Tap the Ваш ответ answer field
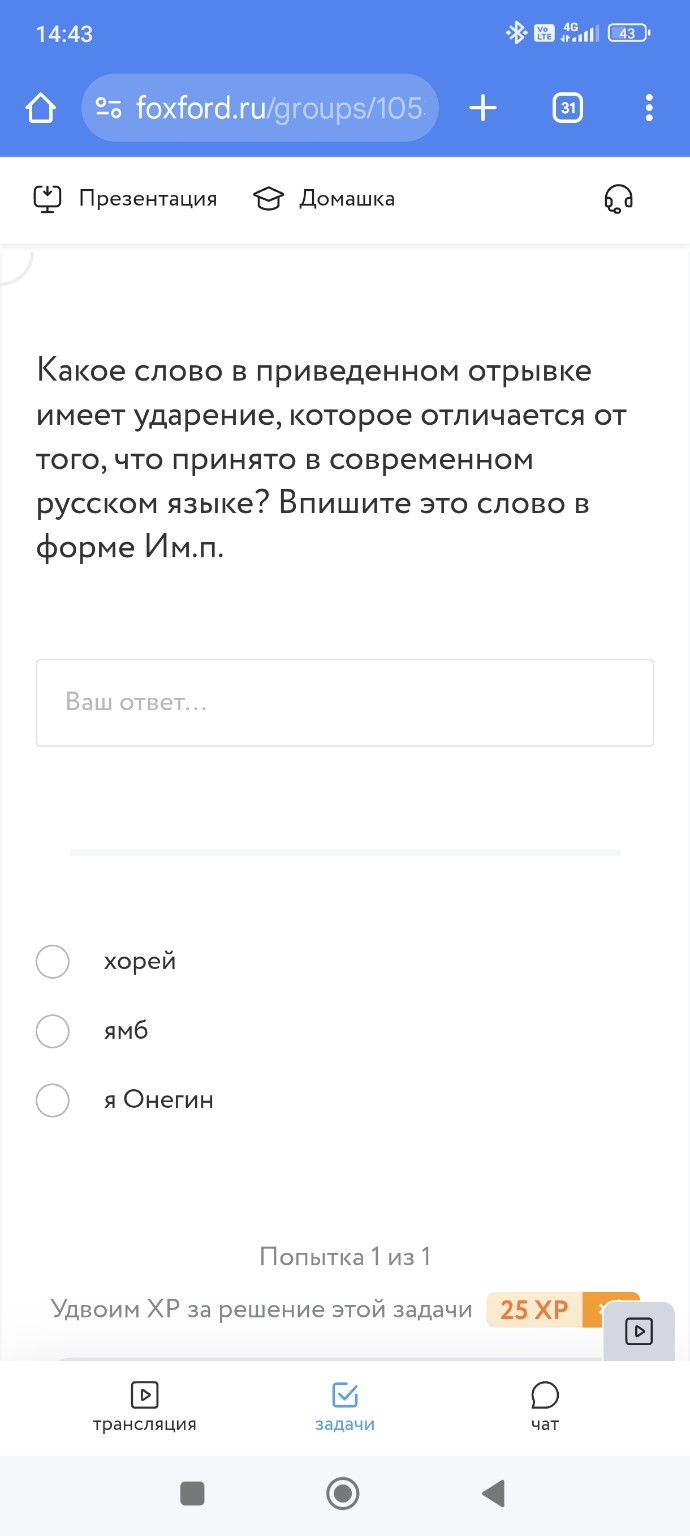690x1536 pixels. point(344,702)
